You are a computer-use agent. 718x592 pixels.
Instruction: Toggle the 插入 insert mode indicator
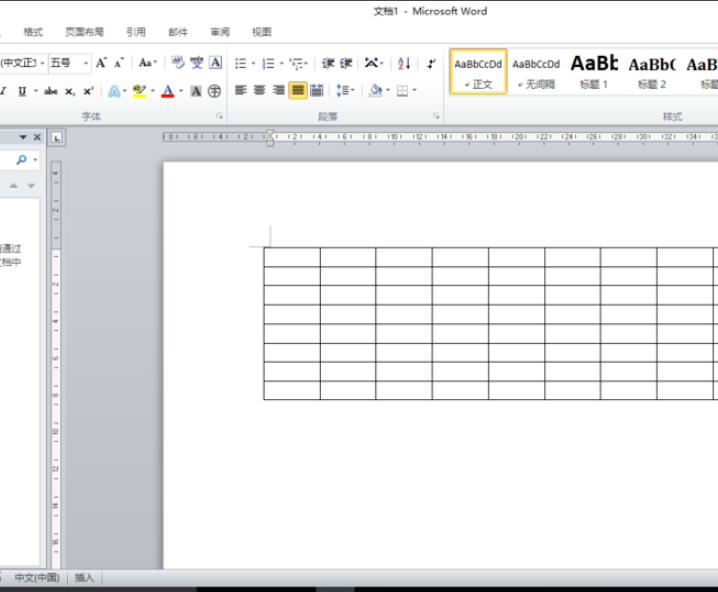[84, 577]
